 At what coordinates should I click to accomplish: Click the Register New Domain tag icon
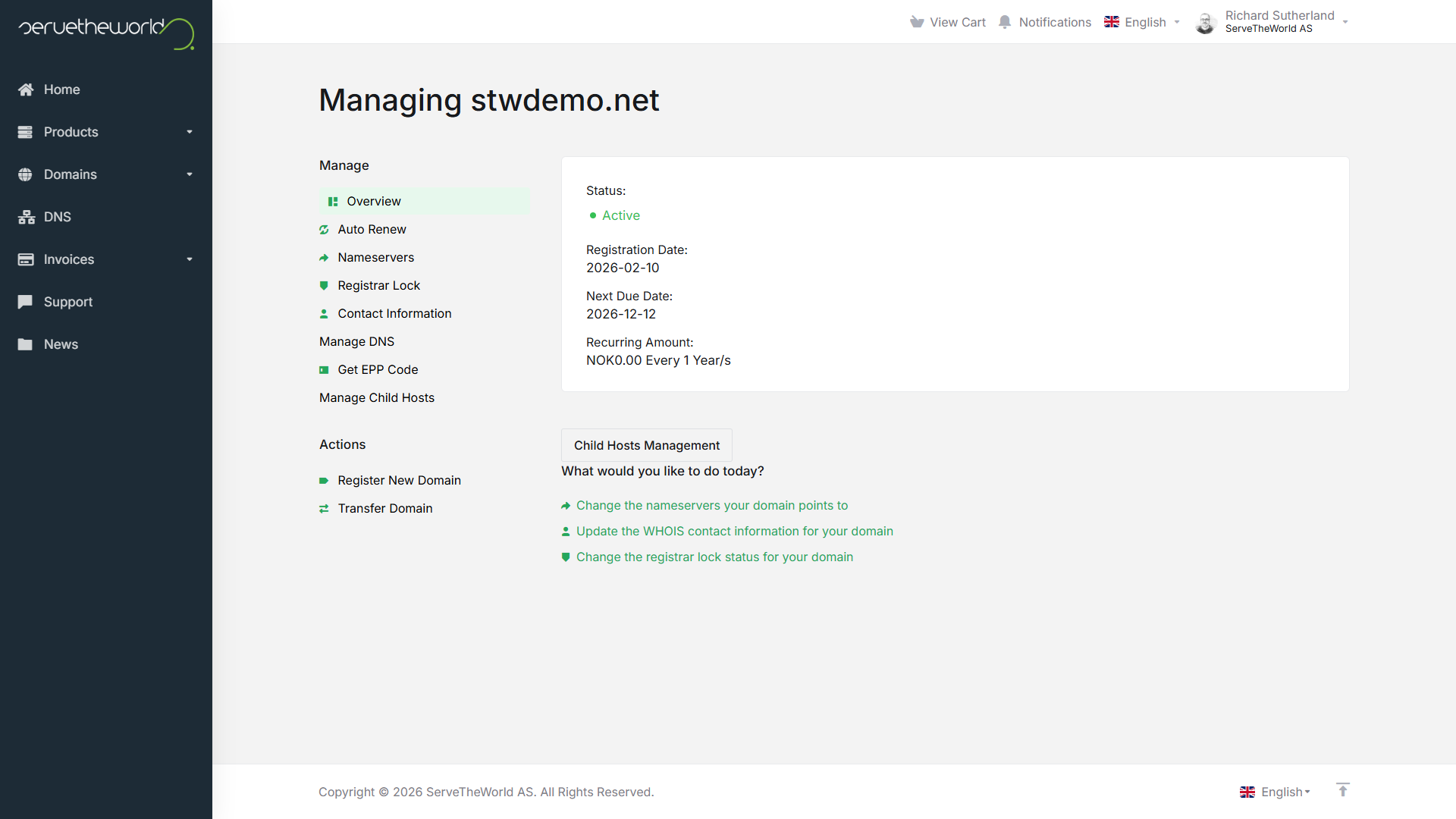click(x=324, y=481)
